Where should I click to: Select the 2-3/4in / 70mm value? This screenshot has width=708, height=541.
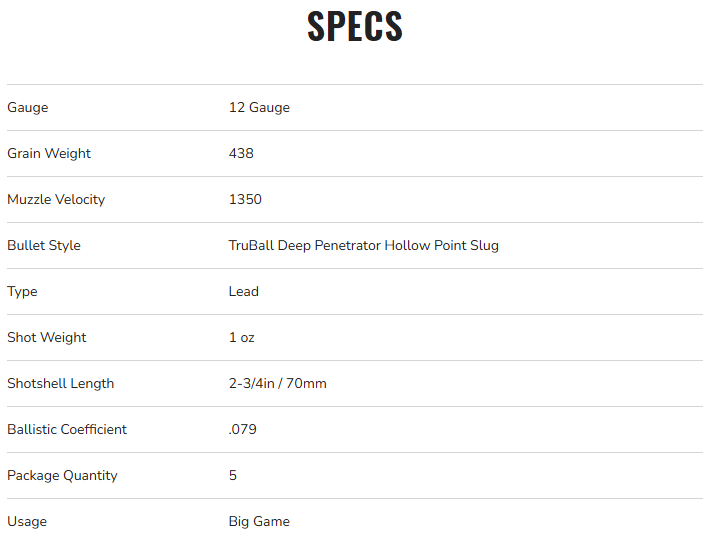click(x=277, y=384)
